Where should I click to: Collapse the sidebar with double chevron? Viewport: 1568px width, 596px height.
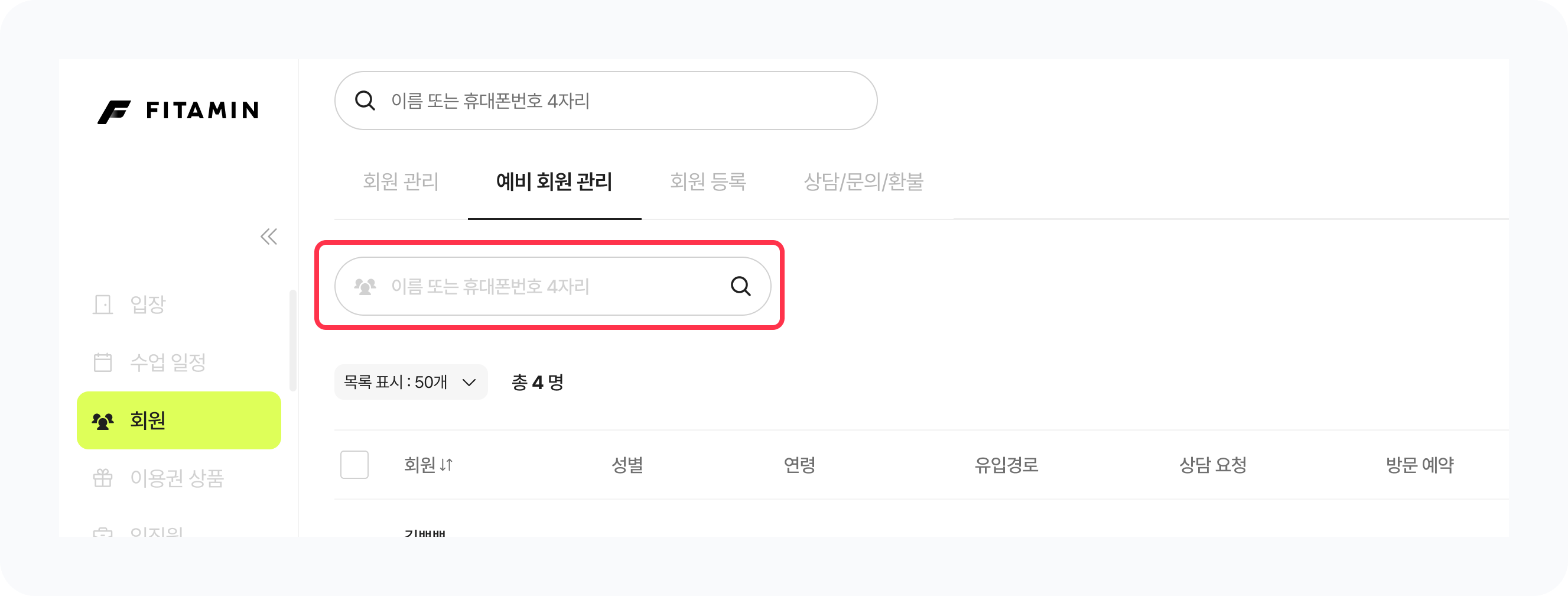click(268, 237)
